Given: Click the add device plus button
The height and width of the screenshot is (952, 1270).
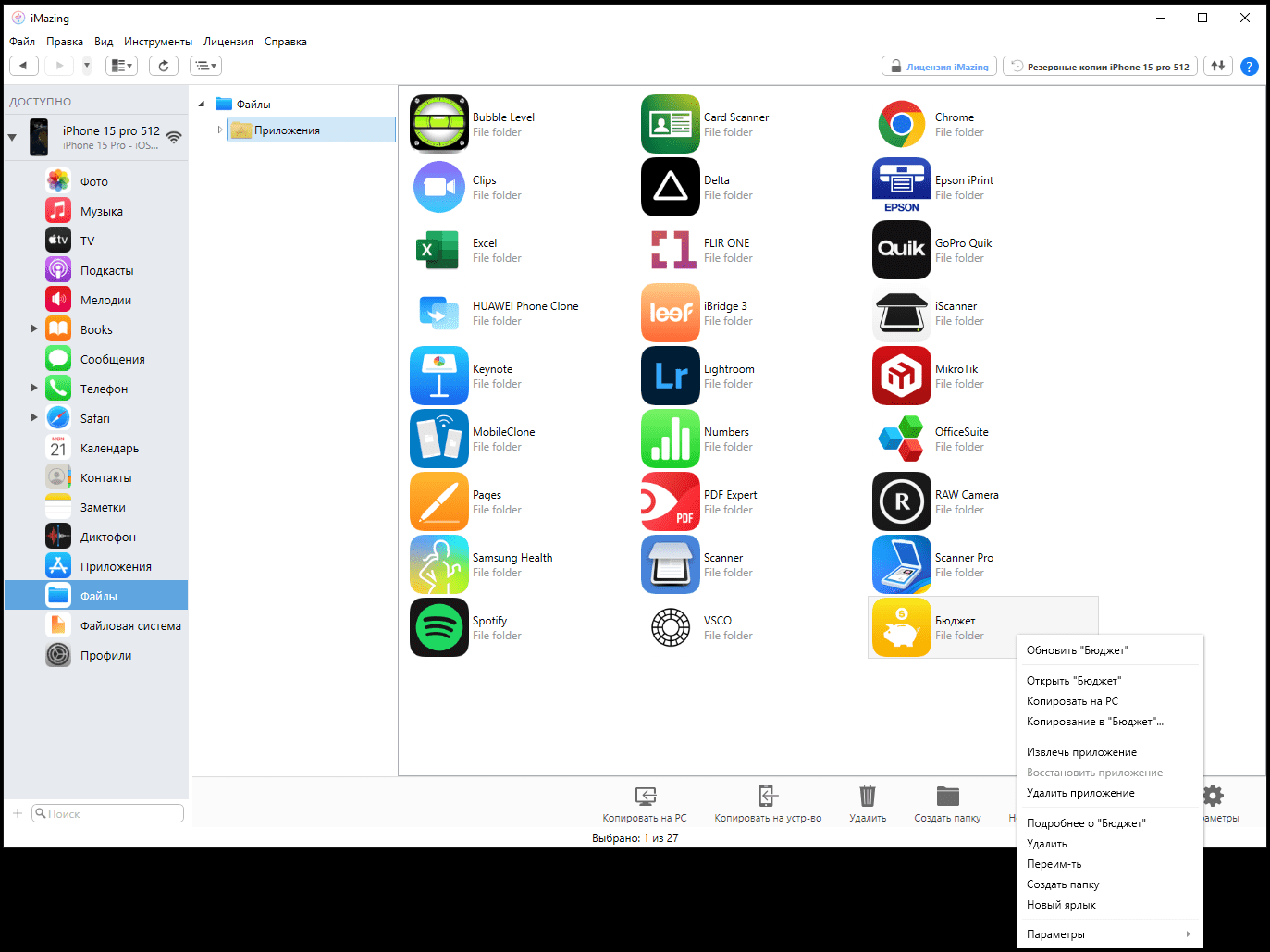Looking at the screenshot, I should [x=18, y=813].
